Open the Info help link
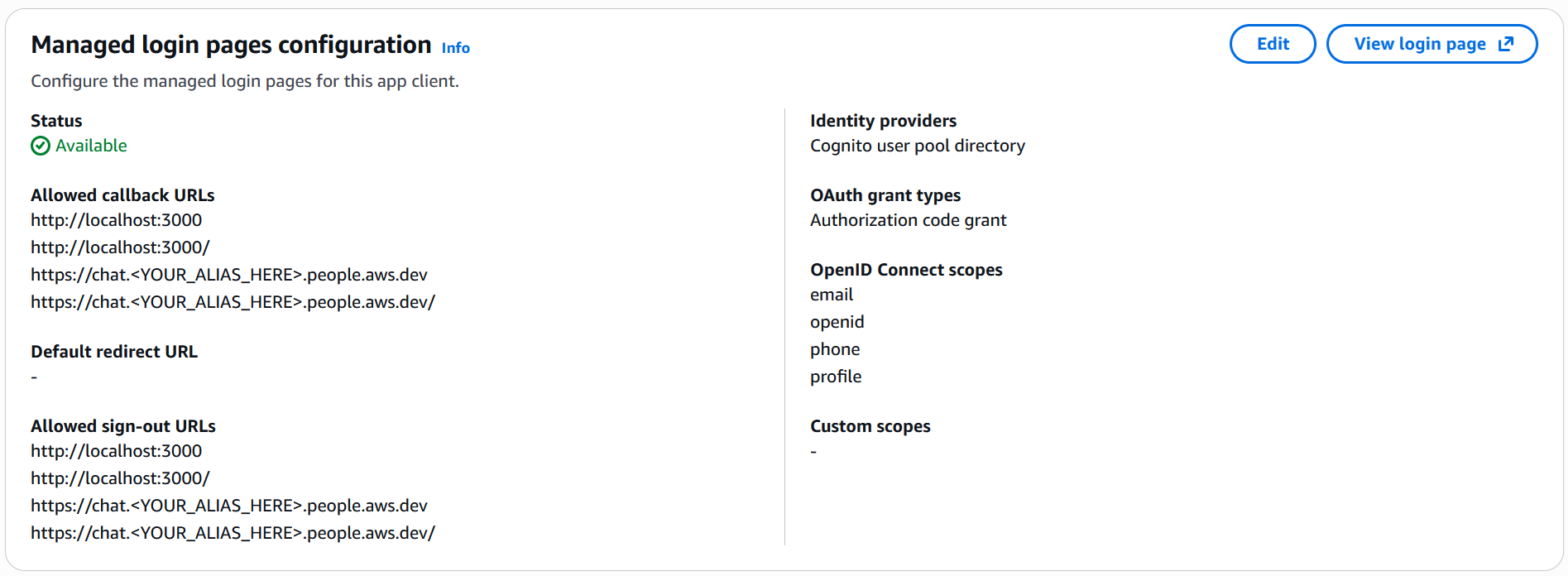 click(455, 48)
